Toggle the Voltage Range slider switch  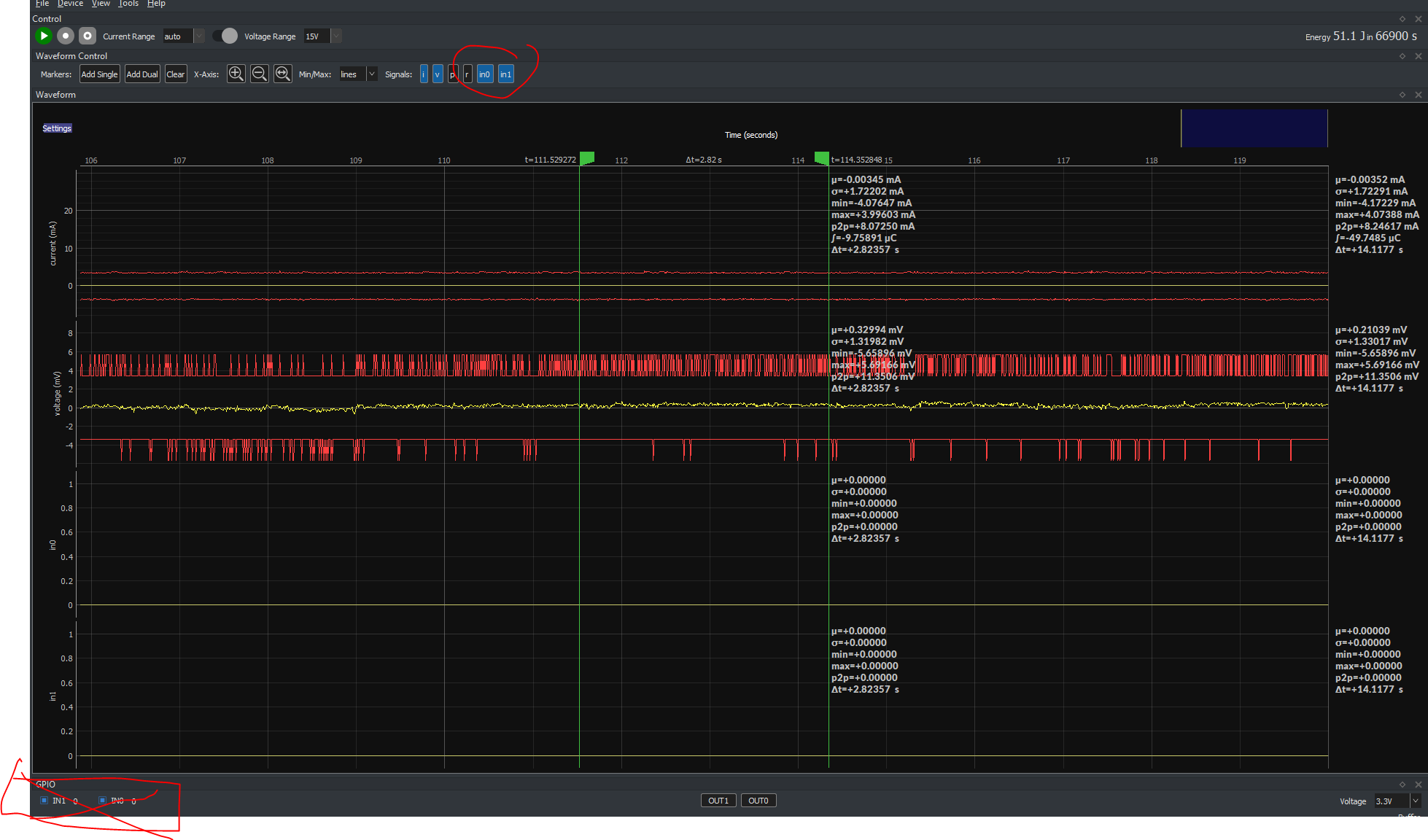point(229,36)
